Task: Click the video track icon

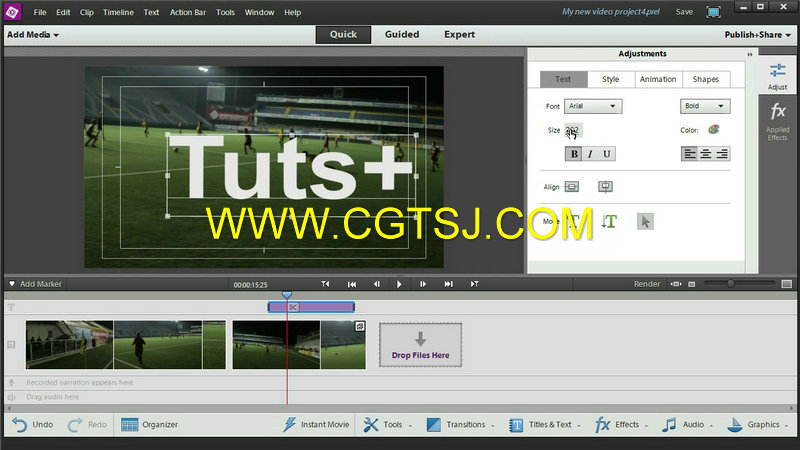Action: (x=11, y=345)
